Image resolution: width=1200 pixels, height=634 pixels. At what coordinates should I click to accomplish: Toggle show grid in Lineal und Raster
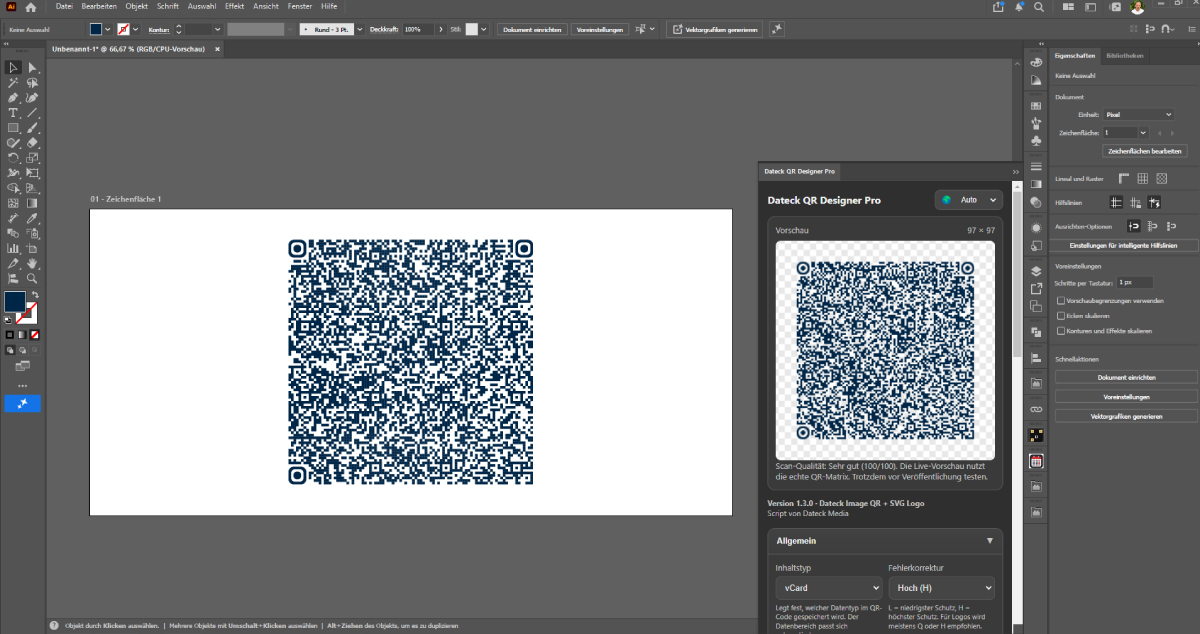(1142, 178)
